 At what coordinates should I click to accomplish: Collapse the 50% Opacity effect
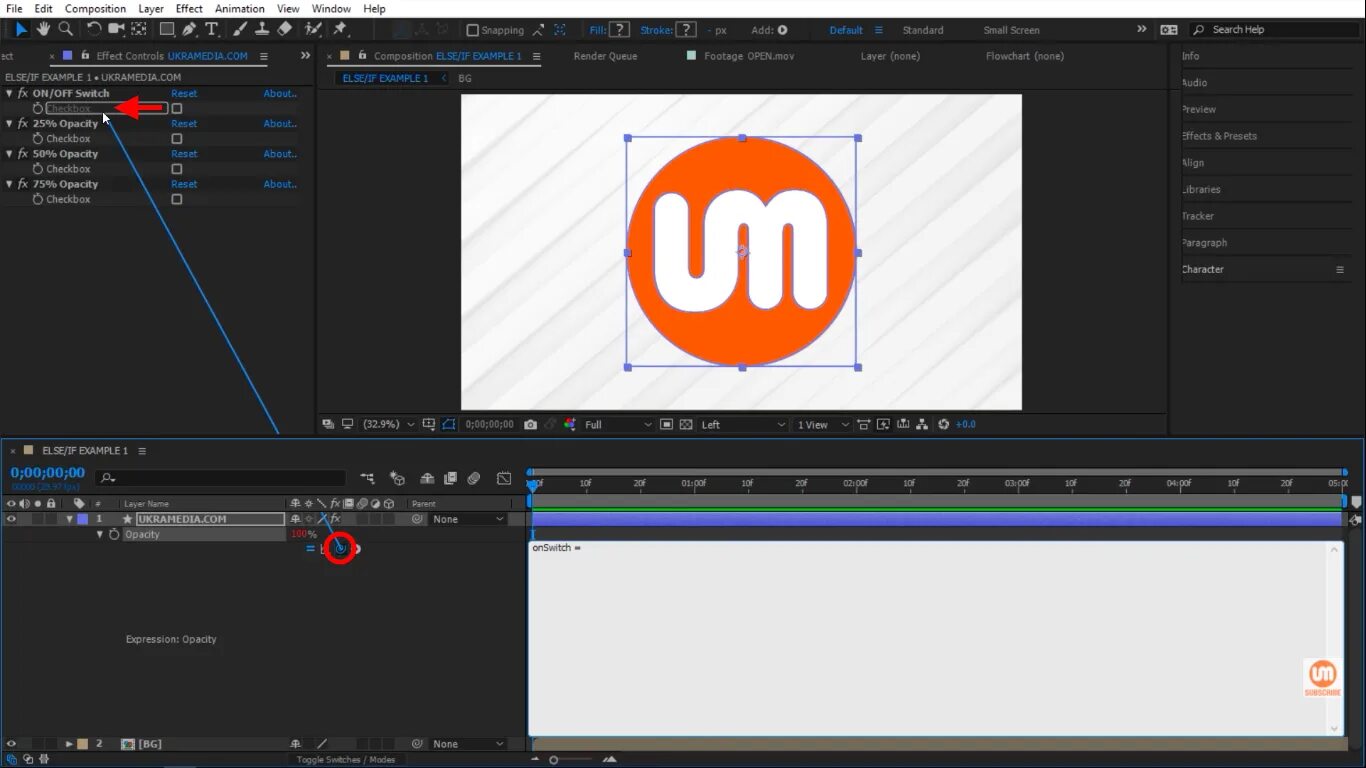pos(9,154)
